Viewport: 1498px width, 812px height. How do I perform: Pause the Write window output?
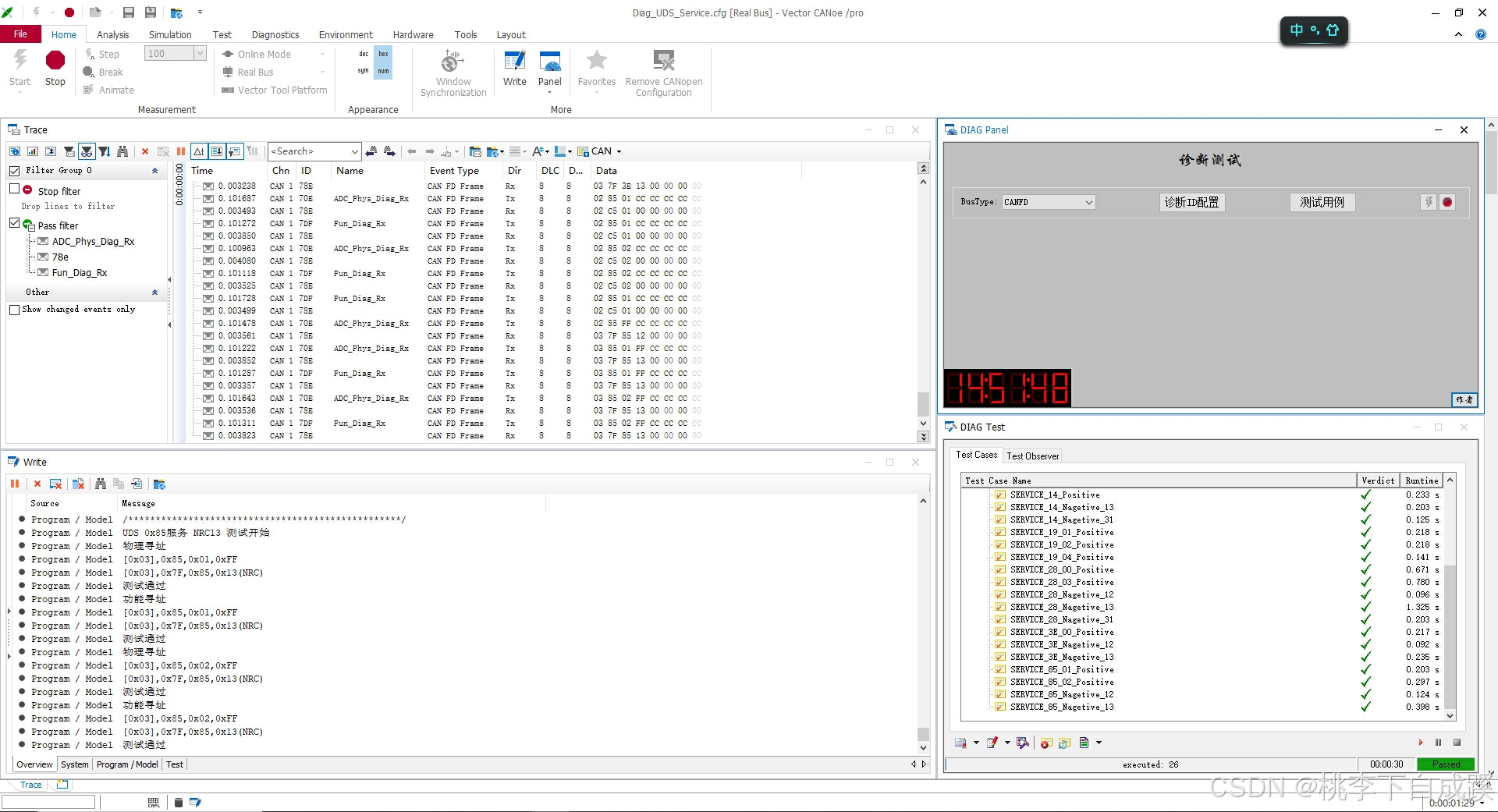tap(15, 484)
